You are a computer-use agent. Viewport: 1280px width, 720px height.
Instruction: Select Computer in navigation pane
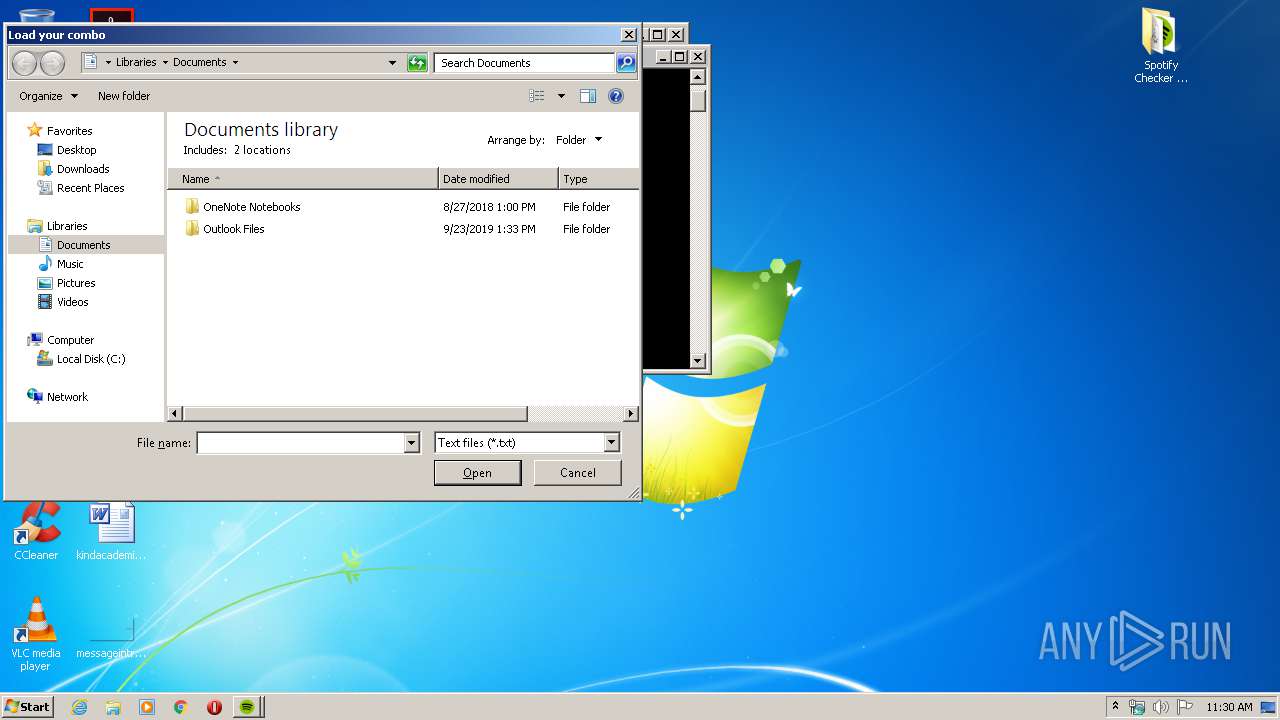(70, 340)
